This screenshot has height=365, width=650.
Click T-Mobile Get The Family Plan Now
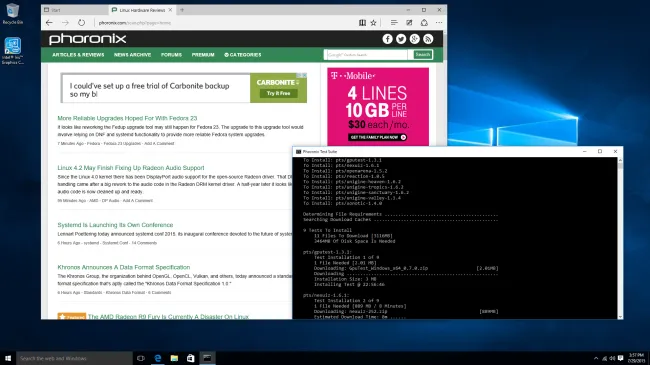coord(377,137)
